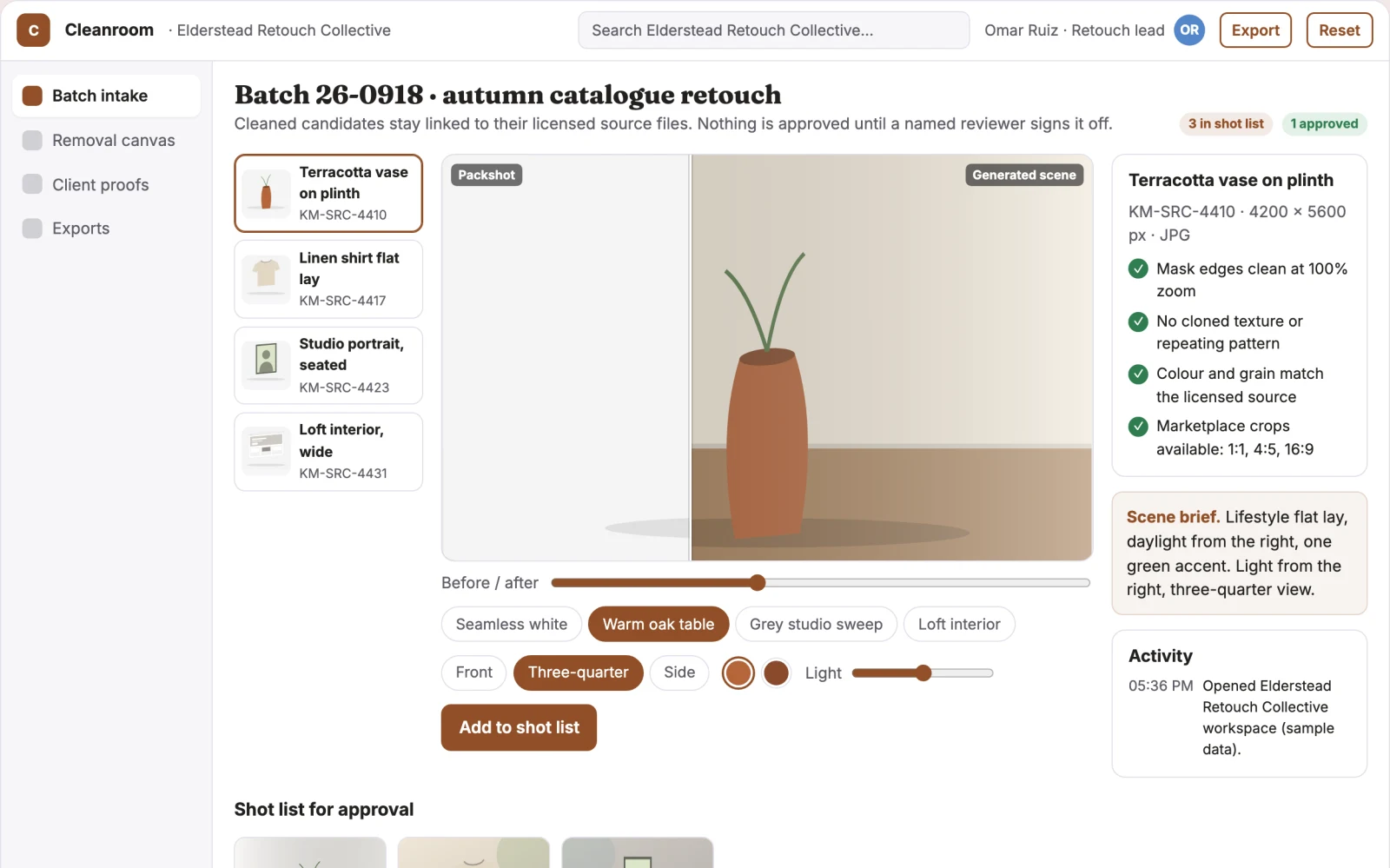The height and width of the screenshot is (868, 1390).
Task: Click the 3 in shot list badge
Action: point(1226,123)
